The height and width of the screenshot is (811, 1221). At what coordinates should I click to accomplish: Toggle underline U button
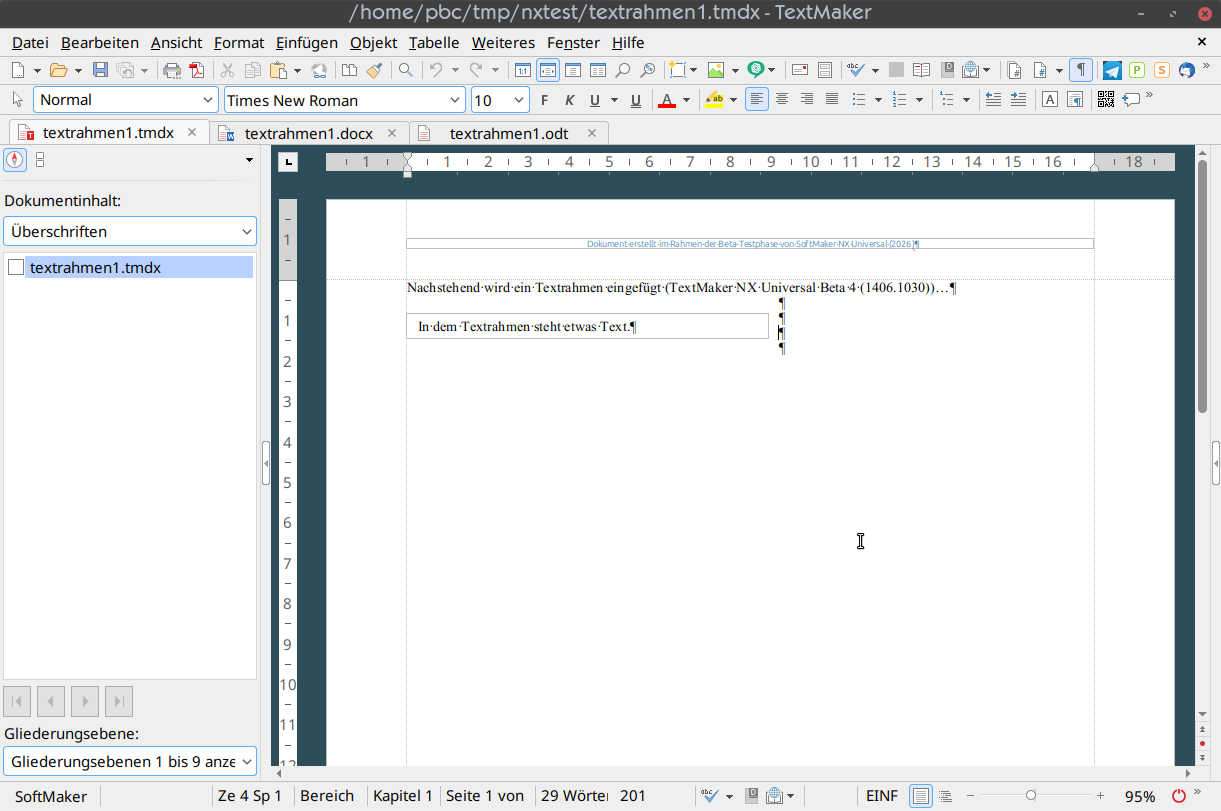pos(595,100)
